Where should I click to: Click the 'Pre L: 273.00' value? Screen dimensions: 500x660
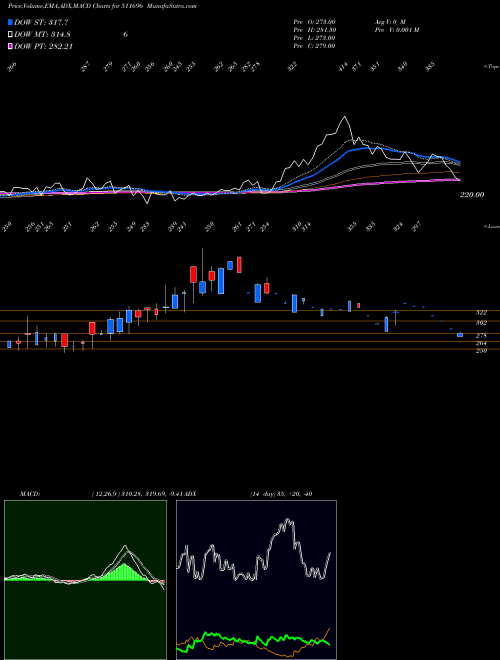[314, 38]
